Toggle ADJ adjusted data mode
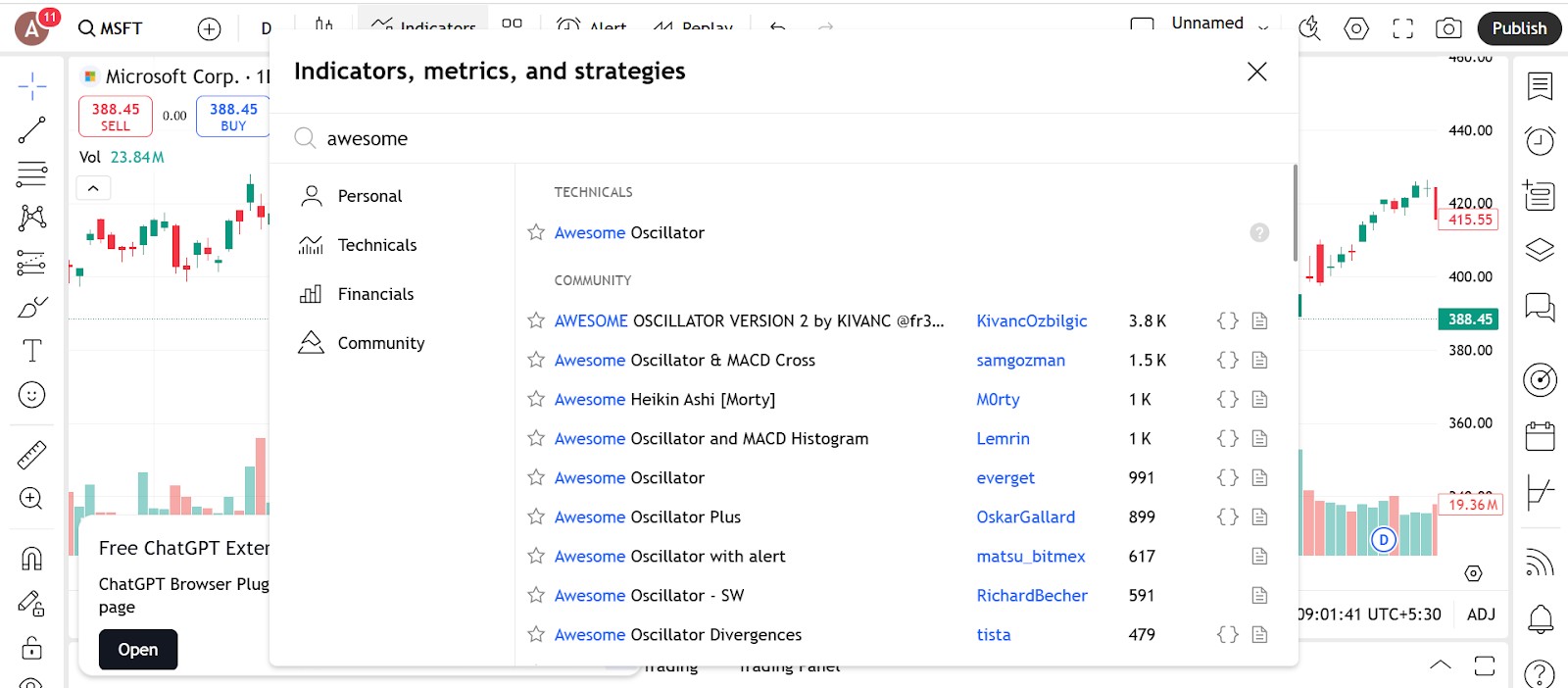1568x688 pixels. [x=1481, y=614]
